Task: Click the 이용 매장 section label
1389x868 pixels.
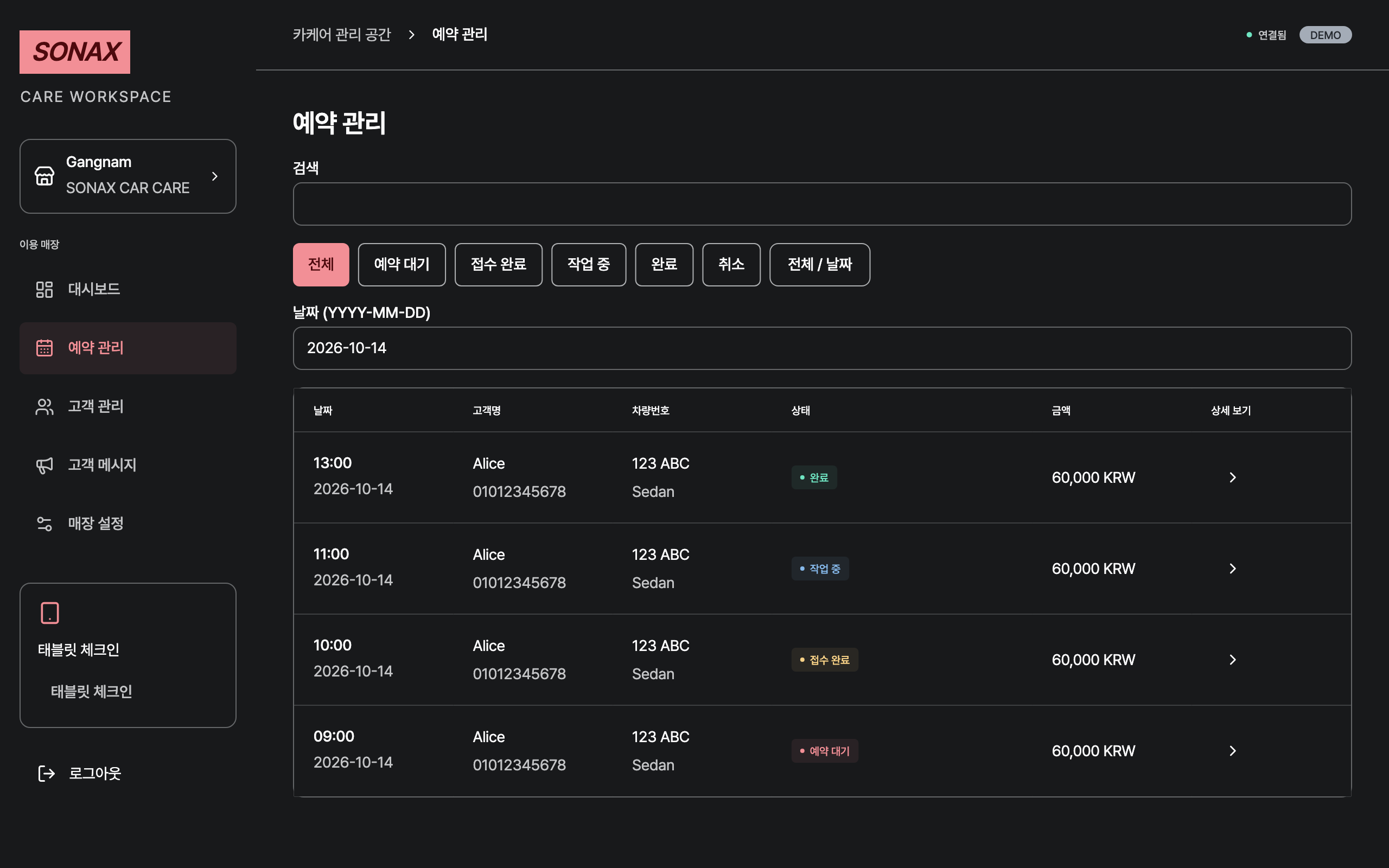Action: point(39,245)
